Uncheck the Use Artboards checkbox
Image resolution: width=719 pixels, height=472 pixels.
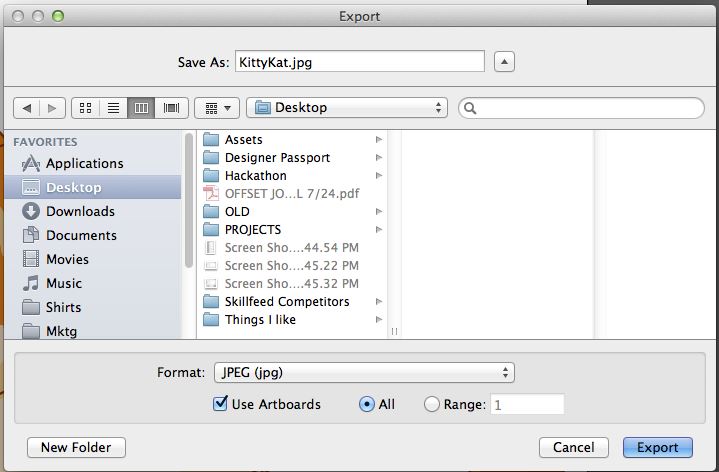[x=220, y=404]
